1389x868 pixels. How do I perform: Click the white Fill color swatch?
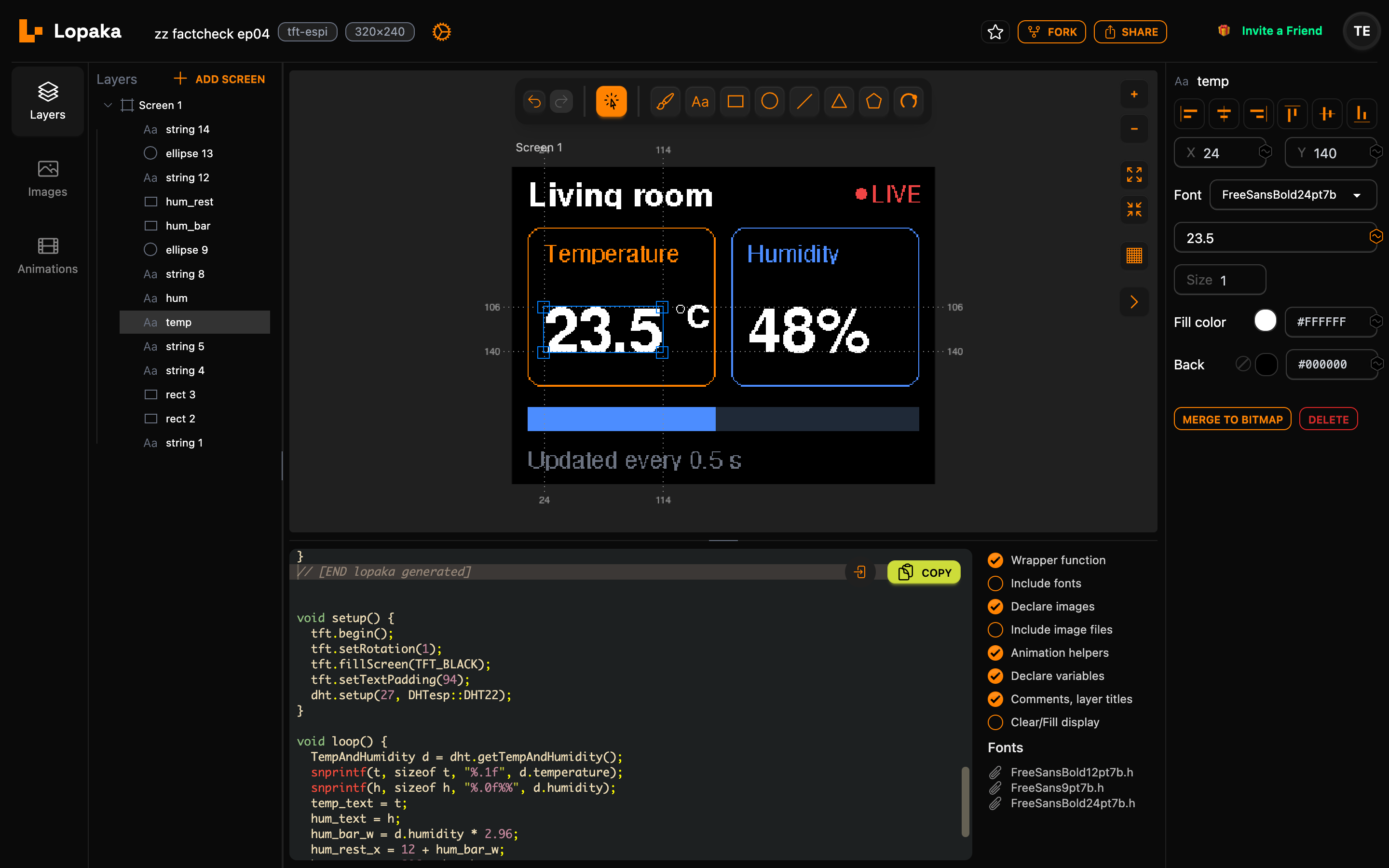[1265, 321]
